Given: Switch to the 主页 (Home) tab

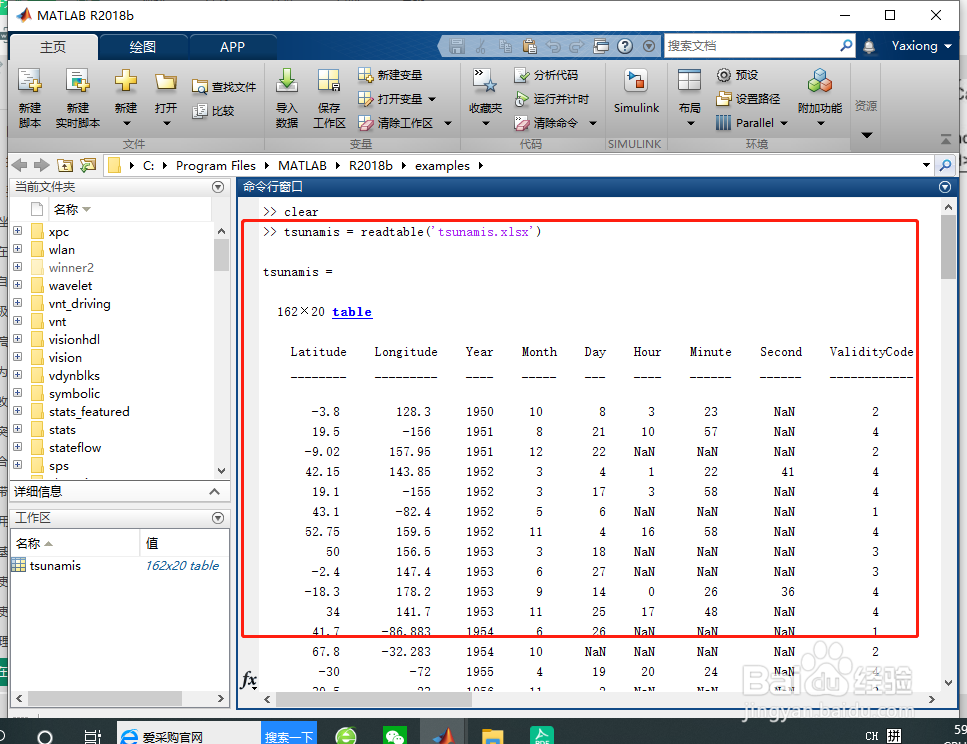Looking at the screenshot, I should click(x=53, y=47).
